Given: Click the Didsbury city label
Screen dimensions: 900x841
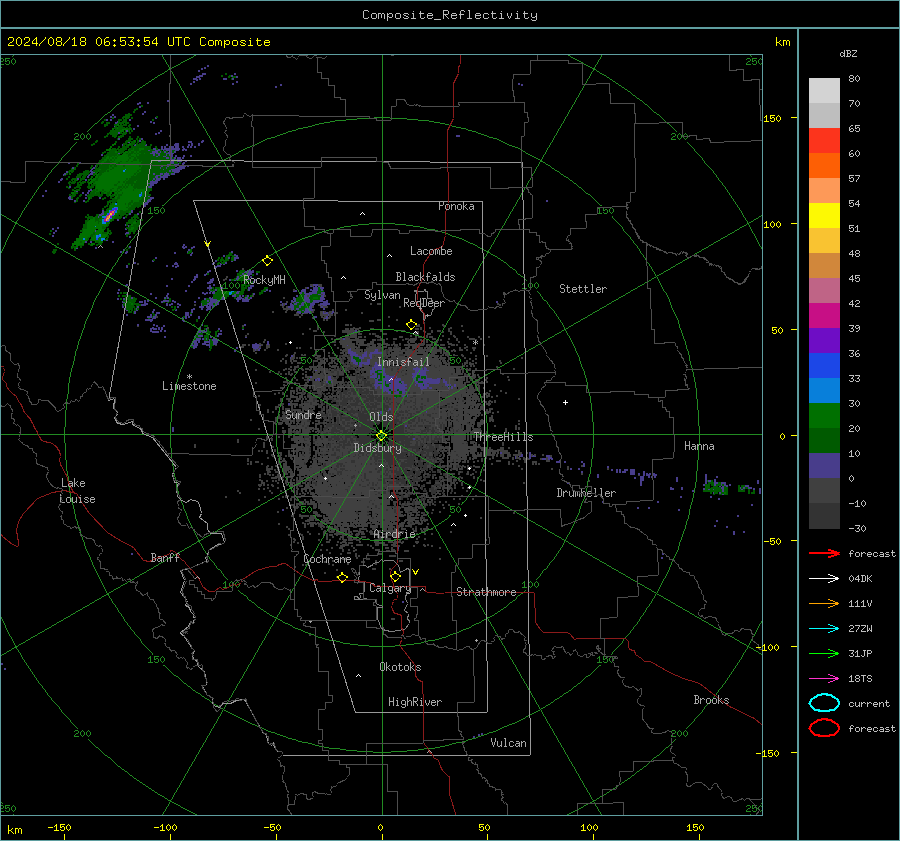Looking at the screenshot, I should click(x=377, y=448).
